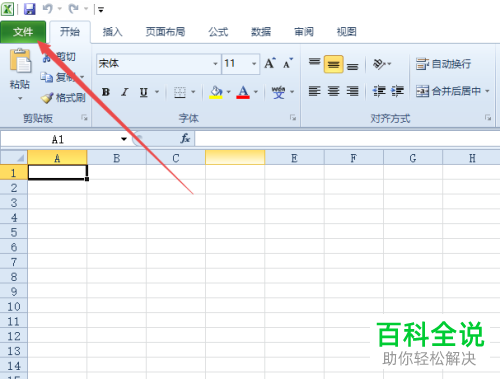Image resolution: width=500 pixels, height=379 pixels.
Task: Select column G header
Action: click(x=413, y=158)
